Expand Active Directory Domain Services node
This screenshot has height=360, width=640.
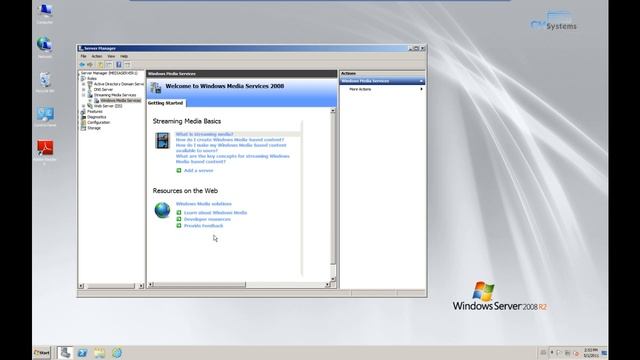click(x=84, y=84)
